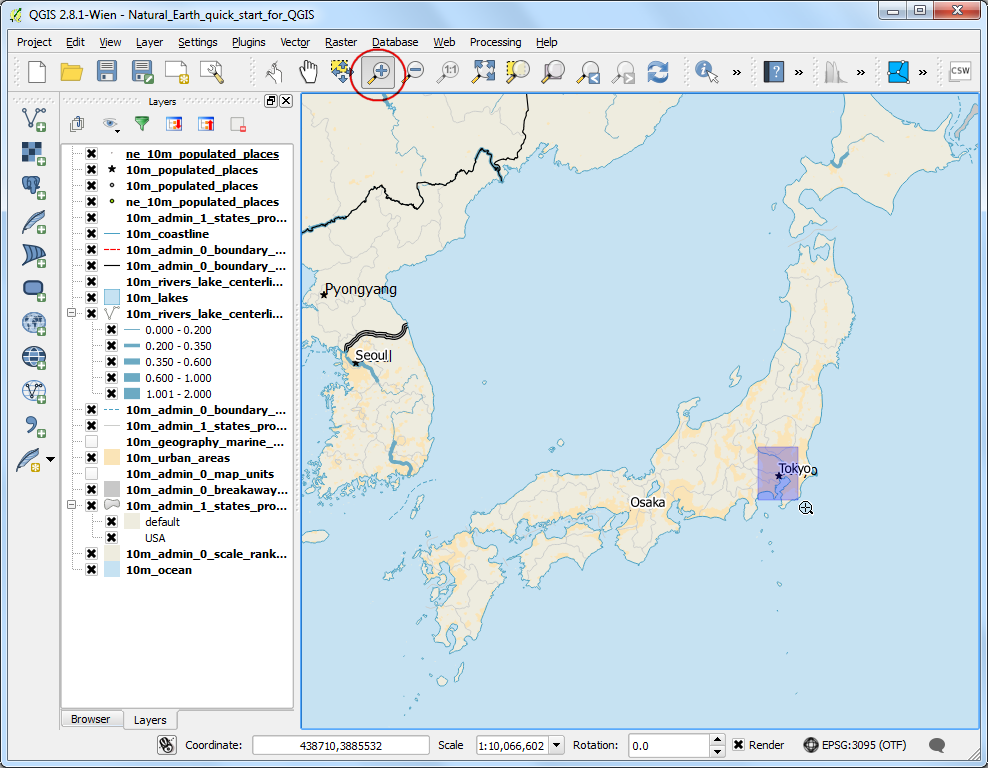Open the Processing menu
988x768 pixels.
coord(495,42)
